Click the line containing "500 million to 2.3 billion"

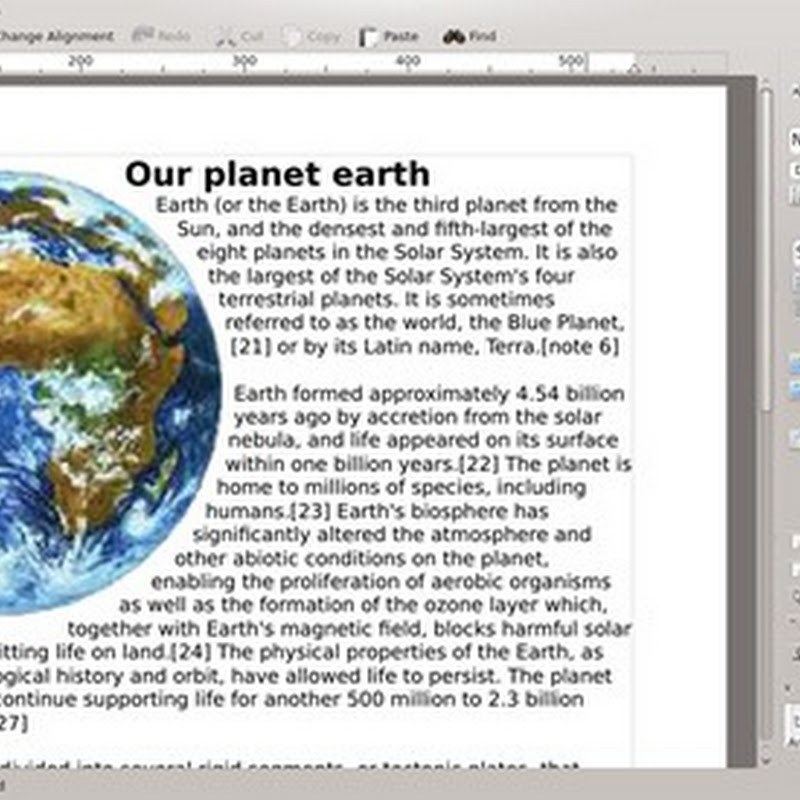coord(292,699)
